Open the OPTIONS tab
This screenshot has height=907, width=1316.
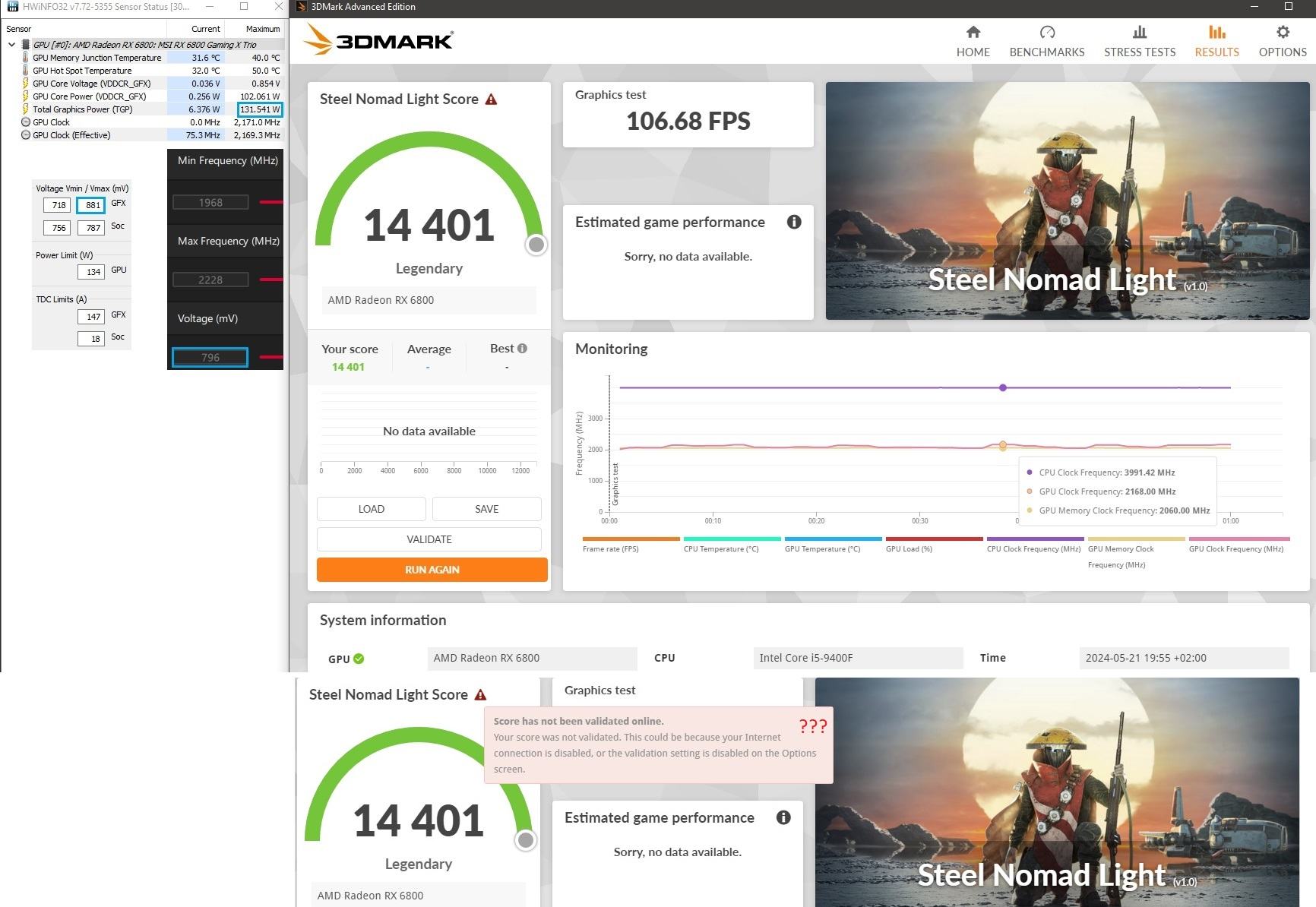(x=1283, y=41)
